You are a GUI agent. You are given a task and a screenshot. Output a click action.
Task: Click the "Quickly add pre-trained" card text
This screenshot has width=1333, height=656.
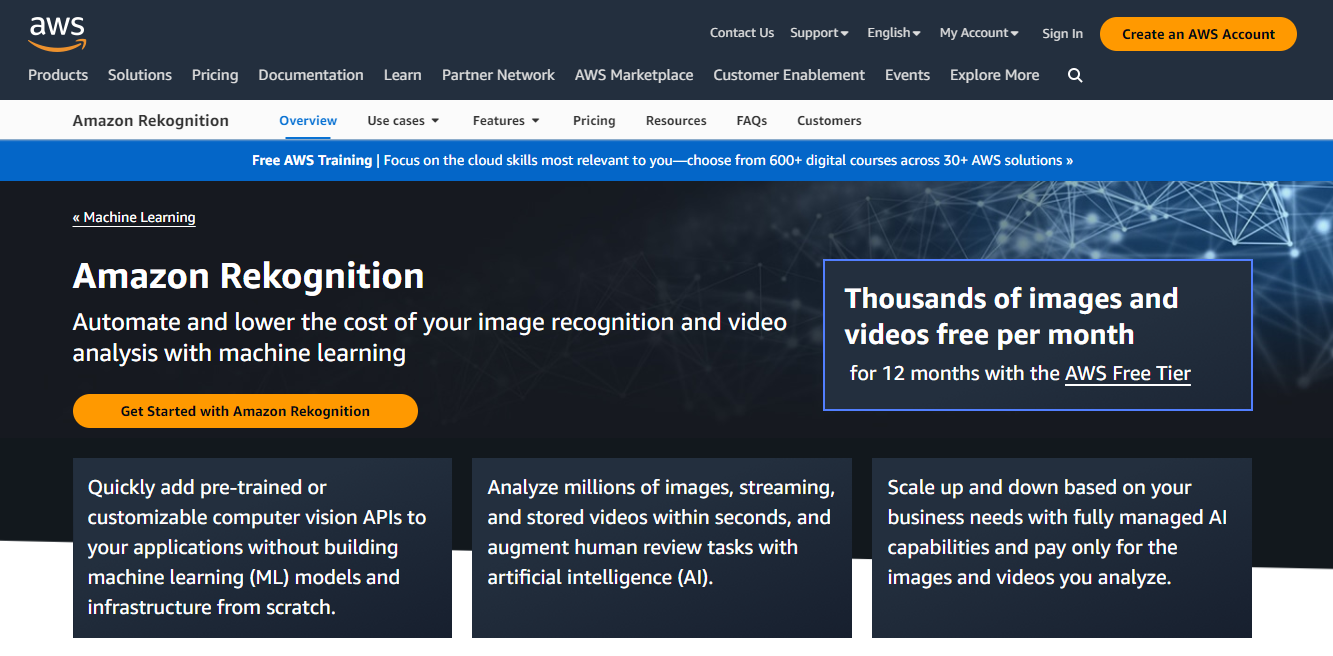[257, 547]
